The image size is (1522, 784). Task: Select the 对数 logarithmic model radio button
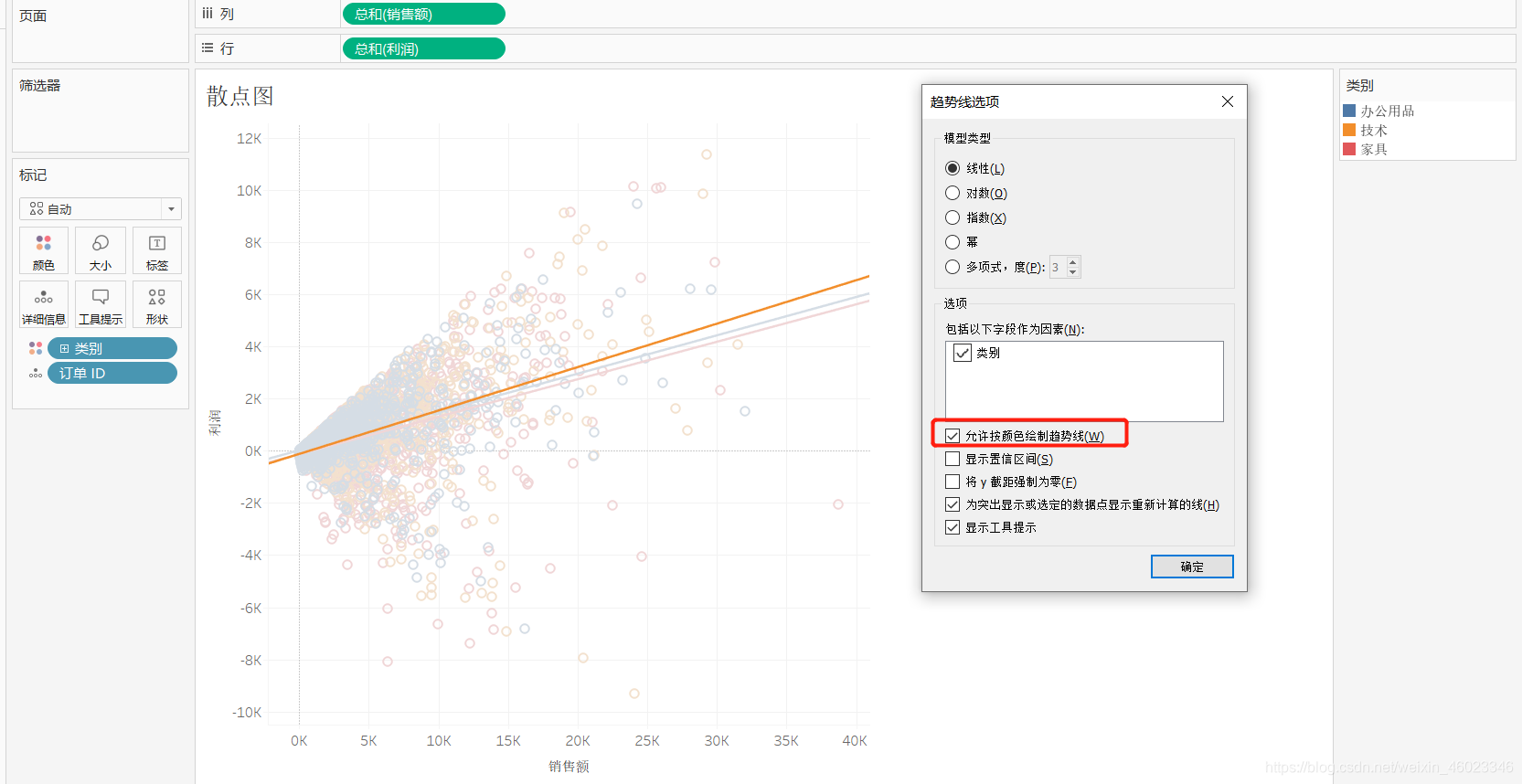coord(953,193)
